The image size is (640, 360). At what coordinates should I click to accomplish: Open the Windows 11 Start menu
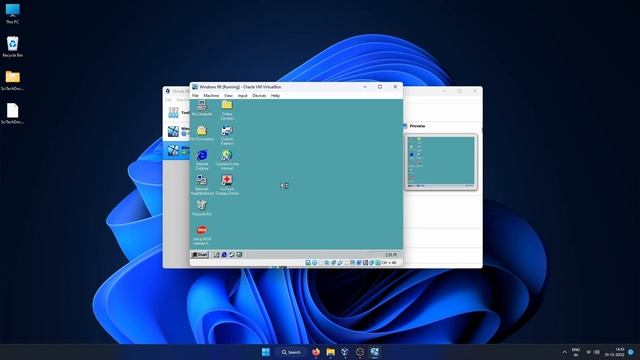coord(266,352)
